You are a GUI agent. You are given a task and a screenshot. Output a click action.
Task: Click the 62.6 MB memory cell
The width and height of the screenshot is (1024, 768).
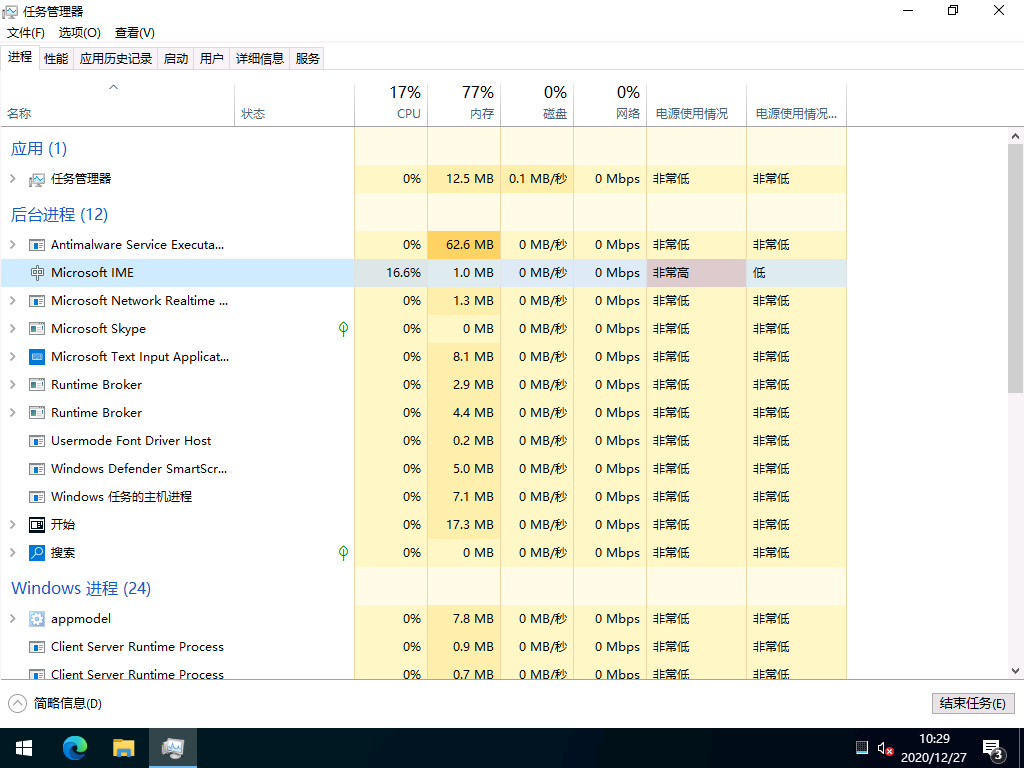pyautogui.click(x=464, y=245)
